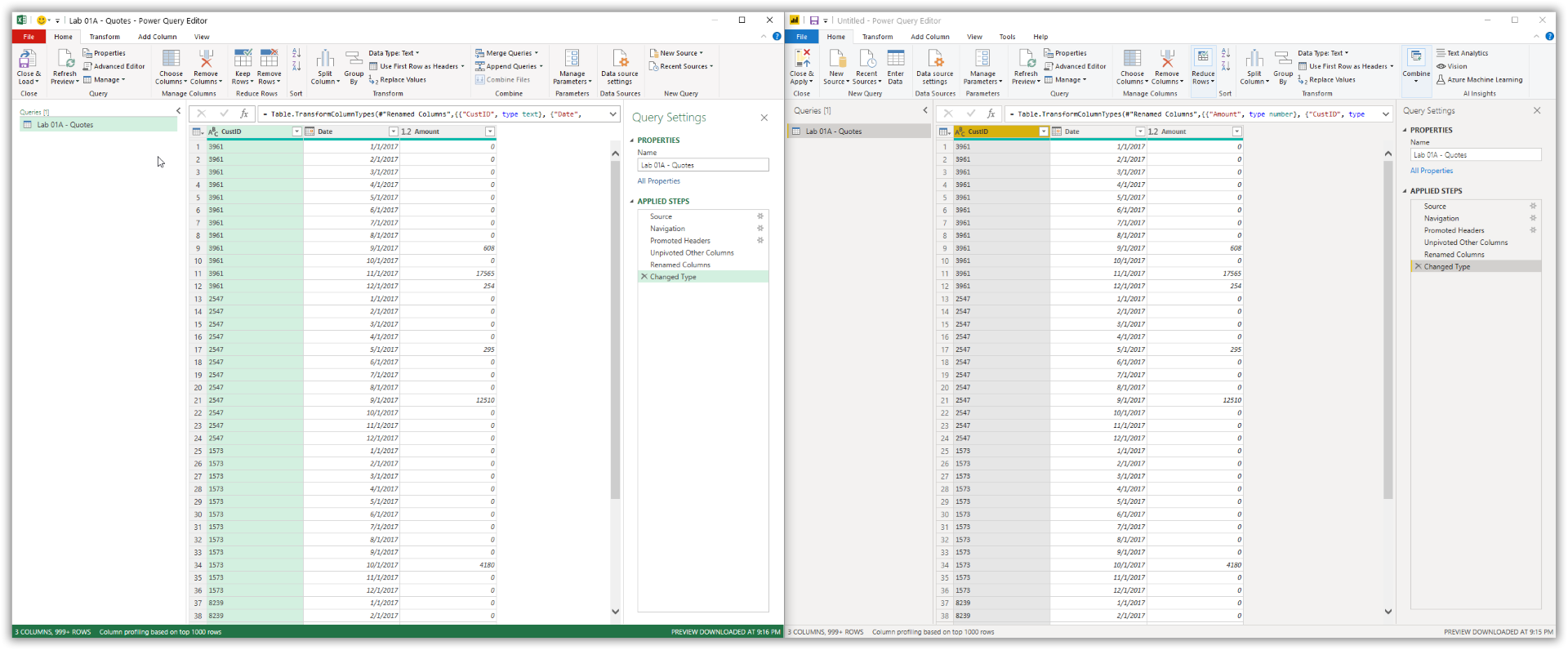This screenshot has width=1568, height=650.
Task: Expand the formula bar in the Excel editor
Action: point(612,114)
